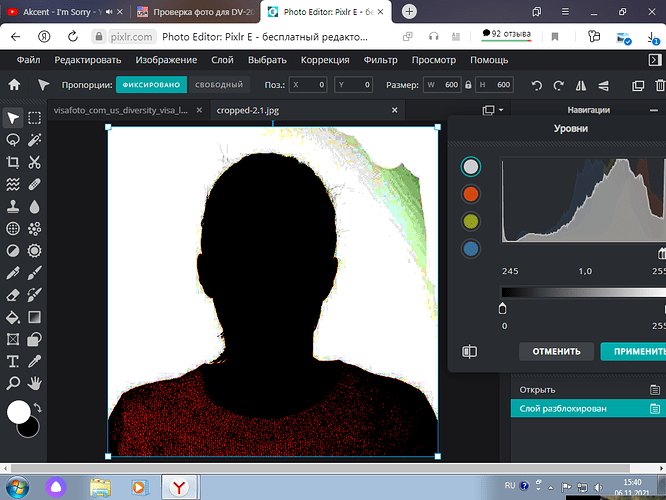Flip the layer vertically
This screenshot has width=666, height=500.
tap(603, 85)
